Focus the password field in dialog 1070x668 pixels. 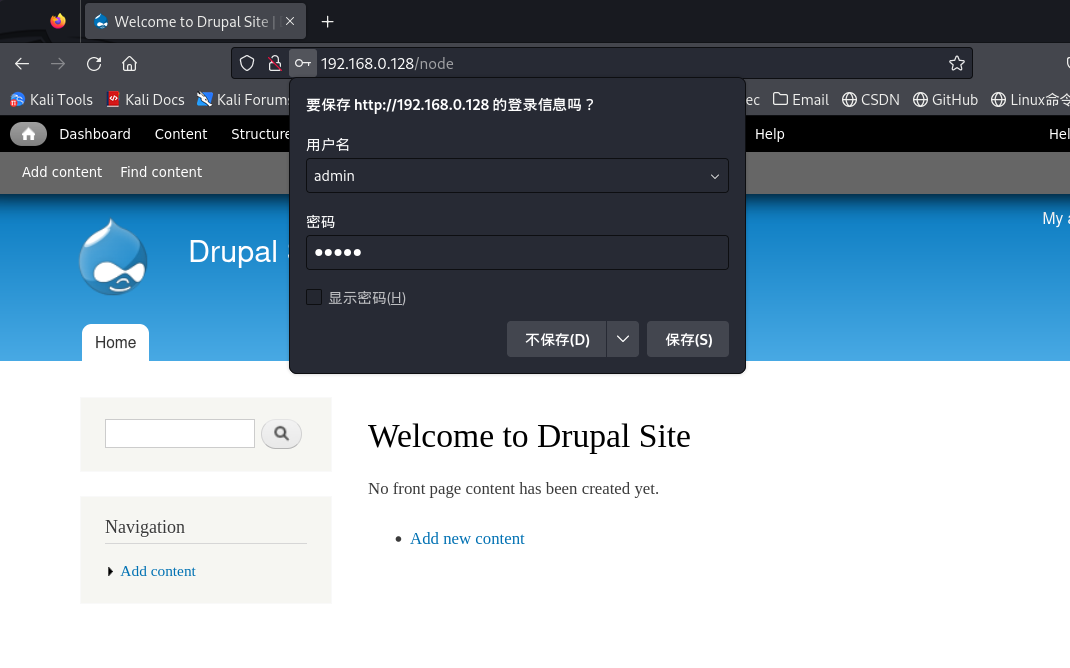point(517,252)
